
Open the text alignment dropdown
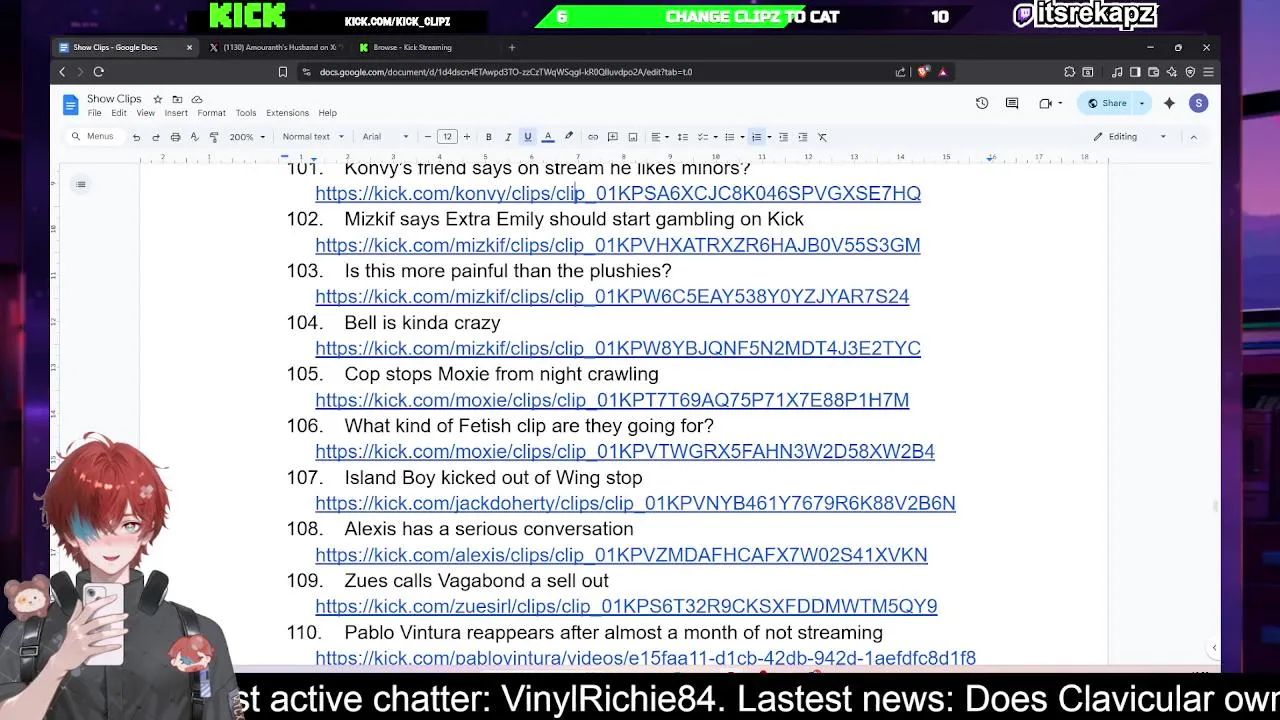pos(660,137)
